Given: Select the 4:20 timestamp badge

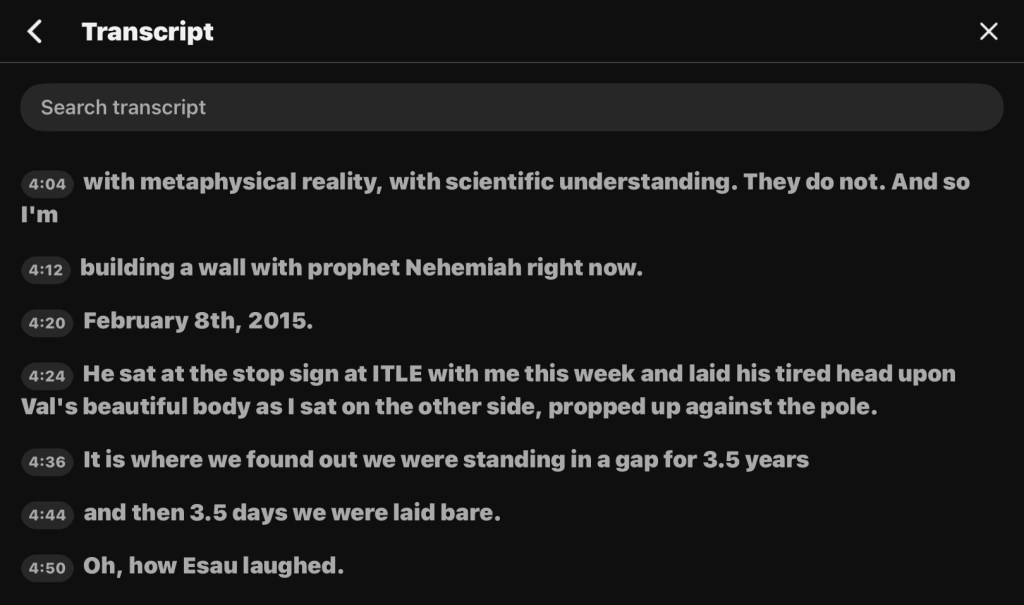Looking at the screenshot, I should (47, 323).
